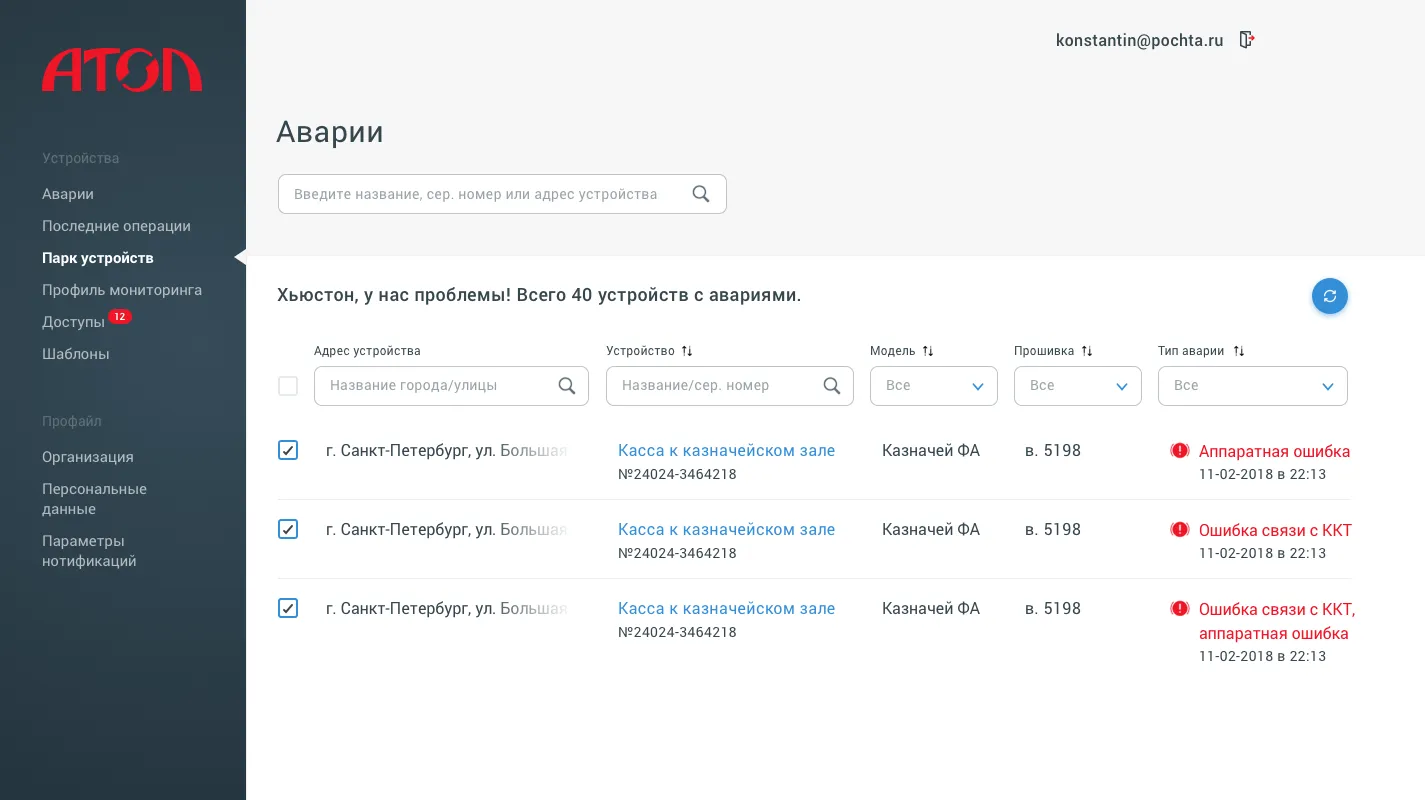Click the blue refresh button

[1330, 296]
